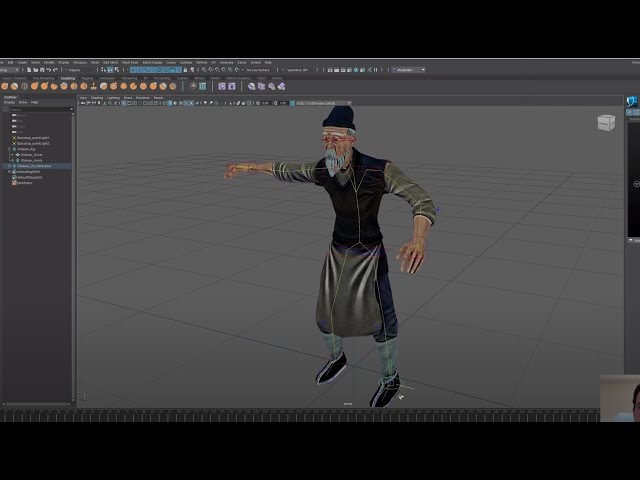The height and width of the screenshot is (480, 640).
Task: Select the Relax sculpting tool
Action: click(x=24, y=86)
